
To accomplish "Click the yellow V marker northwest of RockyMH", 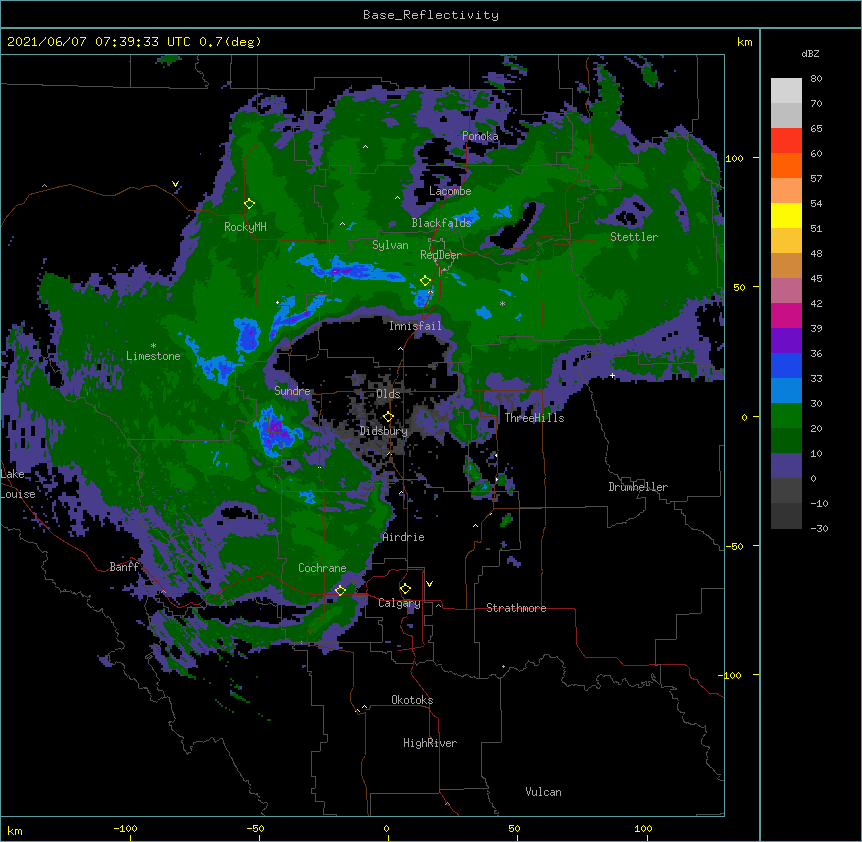I will tap(175, 184).
